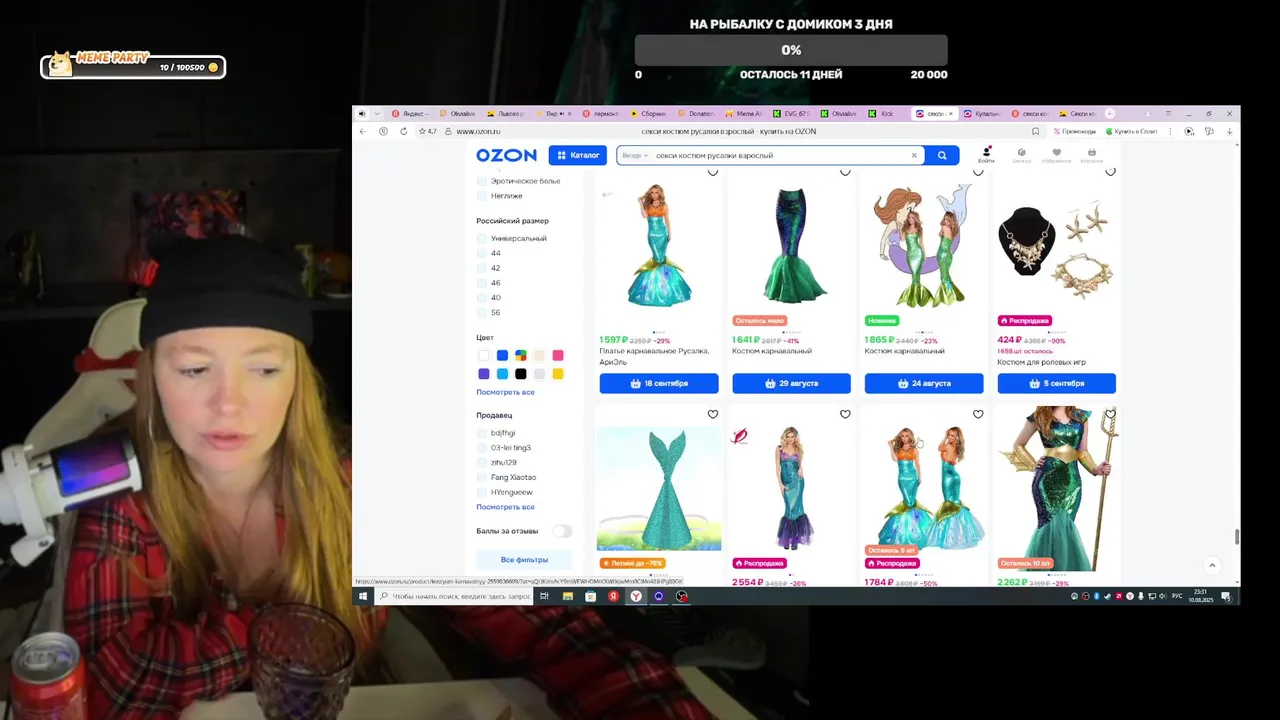
Task: Click the scroll-to-top arrow button
Action: point(1212,565)
